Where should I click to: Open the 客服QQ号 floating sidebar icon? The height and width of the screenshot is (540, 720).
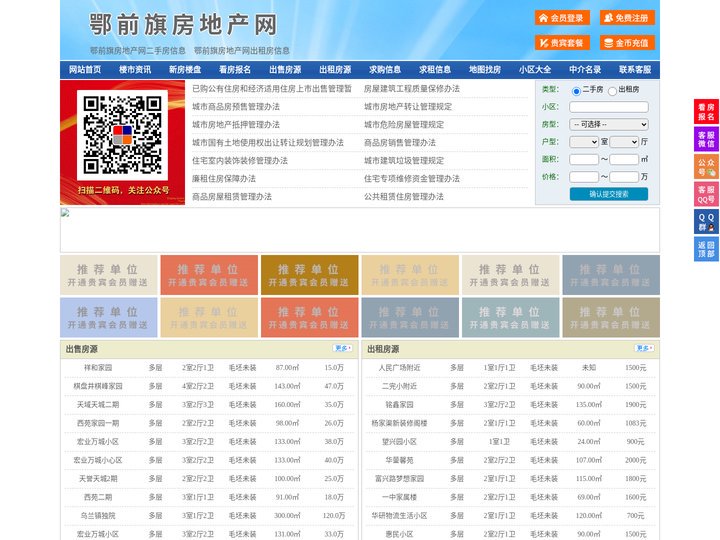tap(706, 194)
